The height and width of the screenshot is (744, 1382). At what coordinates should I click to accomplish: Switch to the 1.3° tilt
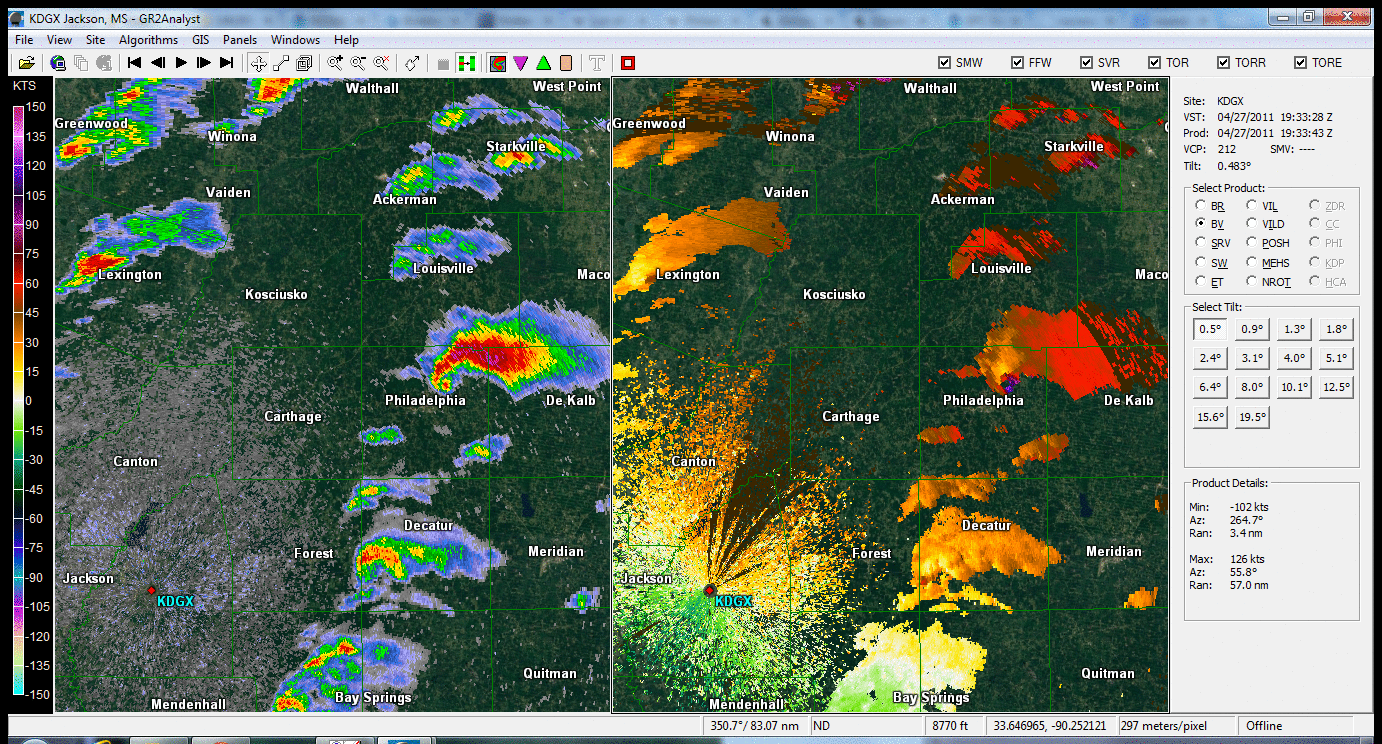pyautogui.click(x=1294, y=329)
